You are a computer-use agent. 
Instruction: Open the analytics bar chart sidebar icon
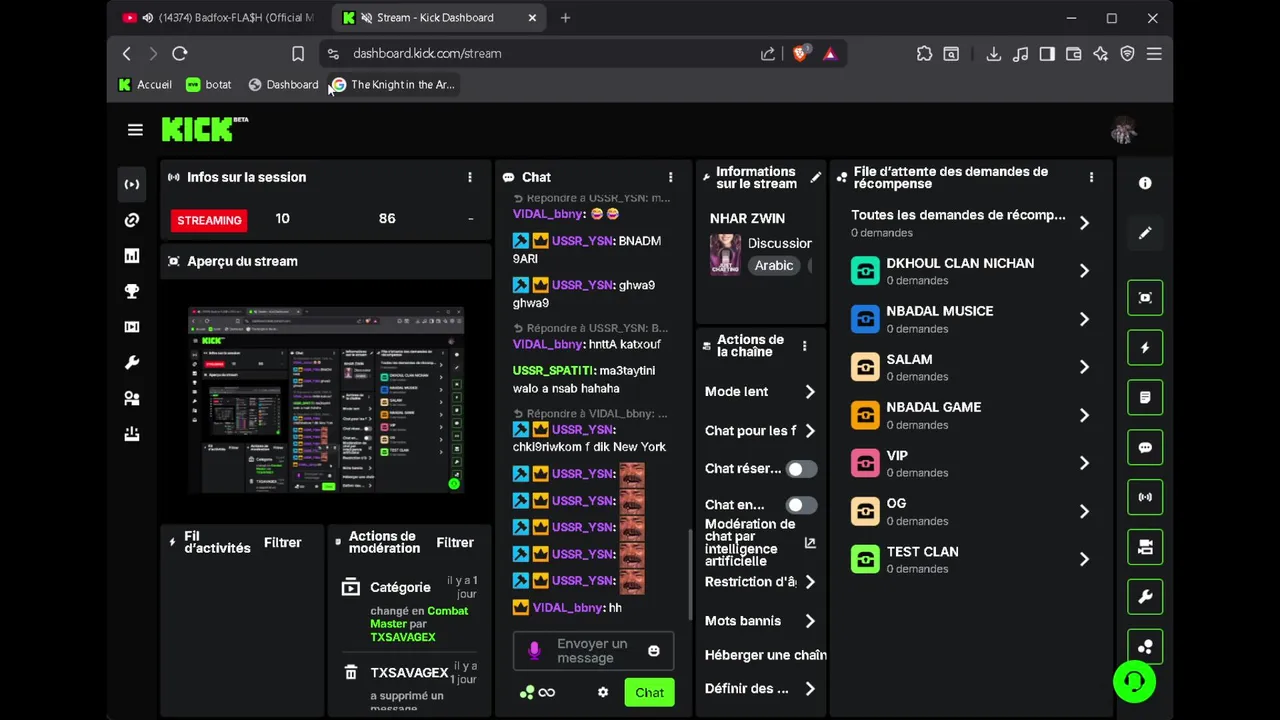point(132,256)
